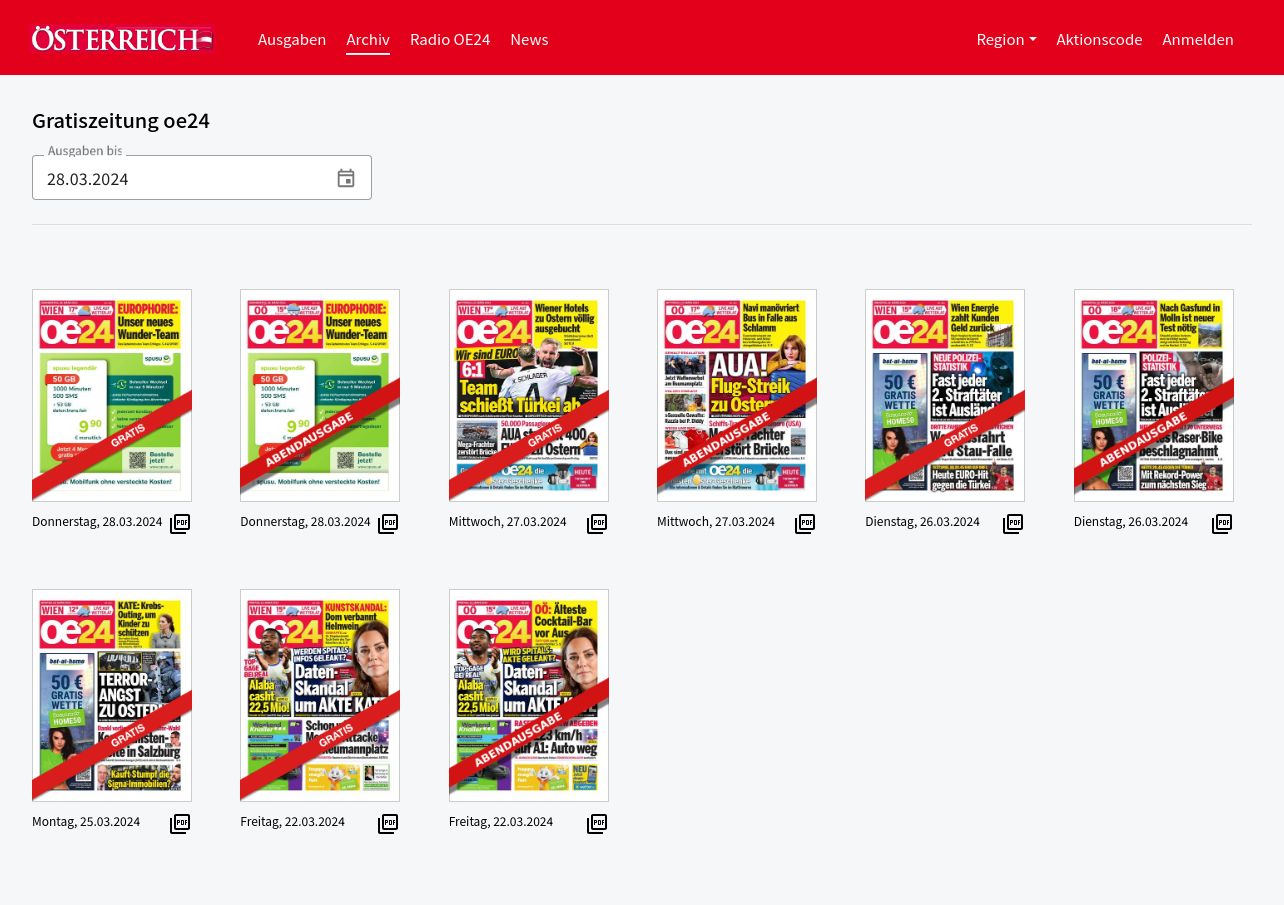Click the Gratiszeitung oe24 heading
This screenshot has width=1284, height=905.
pyautogui.click(x=121, y=121)
